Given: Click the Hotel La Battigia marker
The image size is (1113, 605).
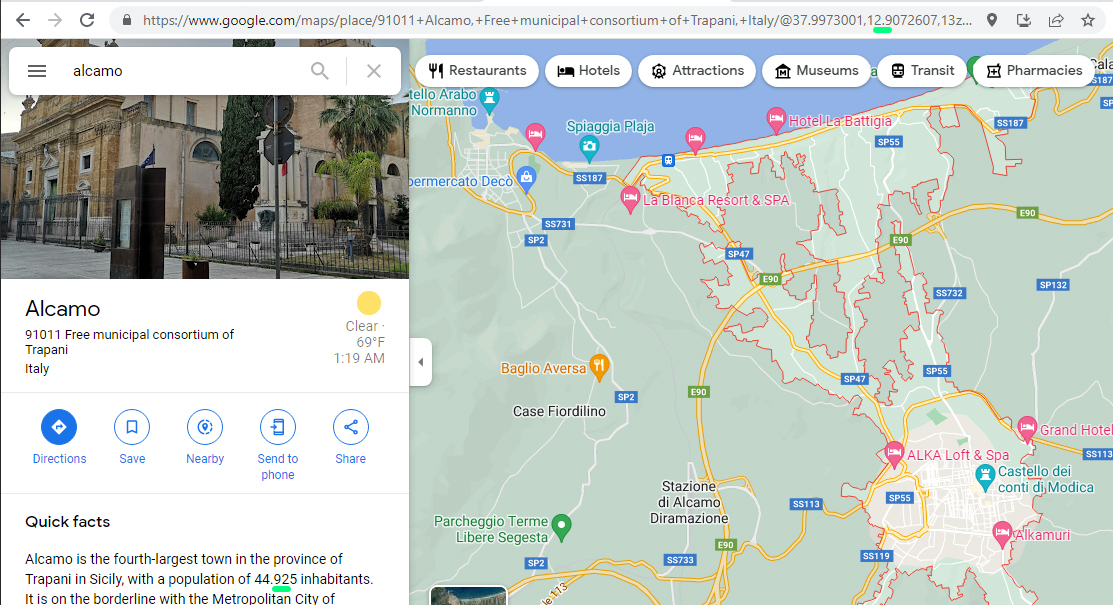Looking at the screenshot, I should [776, 119].
